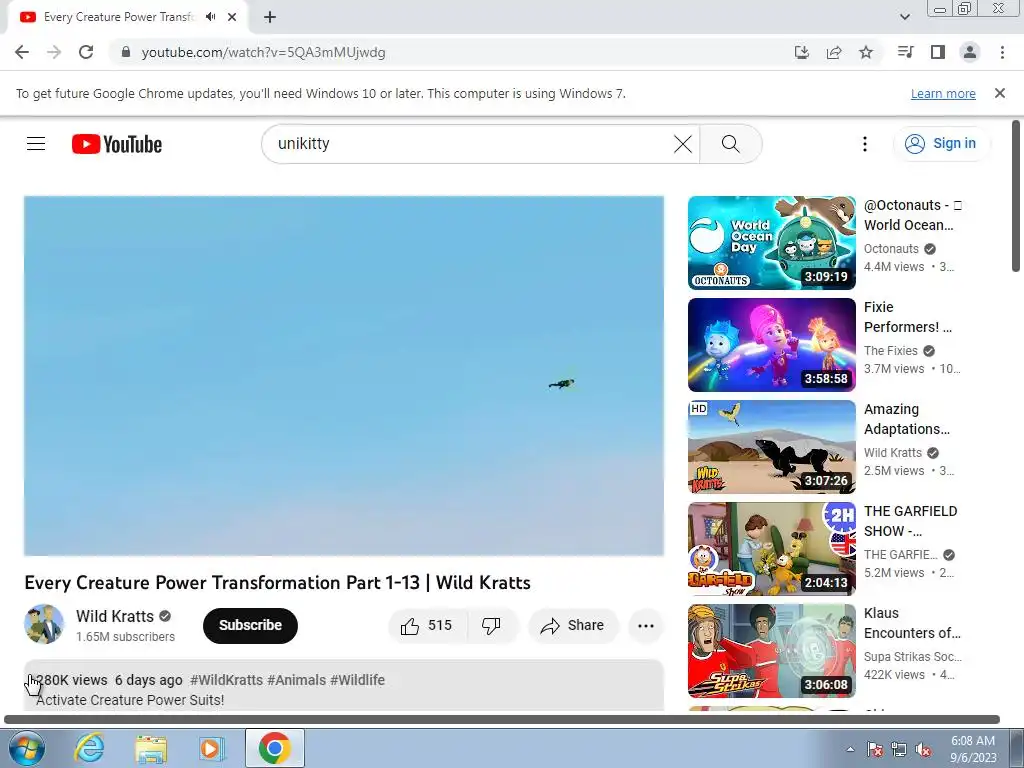Open the YouTube hamburger guide menu

36,144
